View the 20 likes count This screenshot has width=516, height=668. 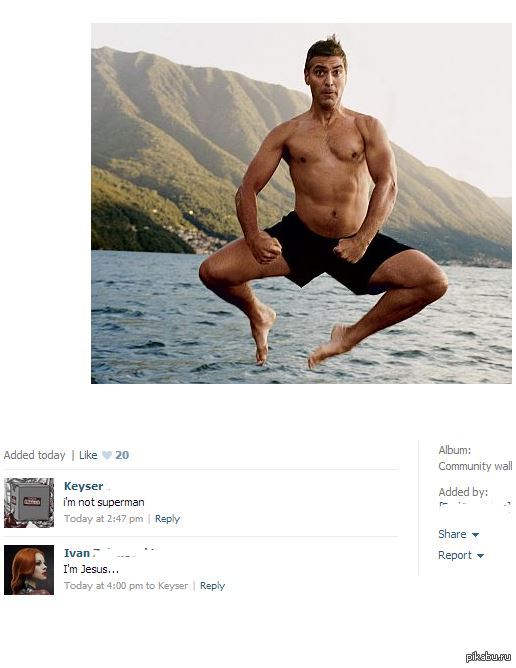pos(122,455)
